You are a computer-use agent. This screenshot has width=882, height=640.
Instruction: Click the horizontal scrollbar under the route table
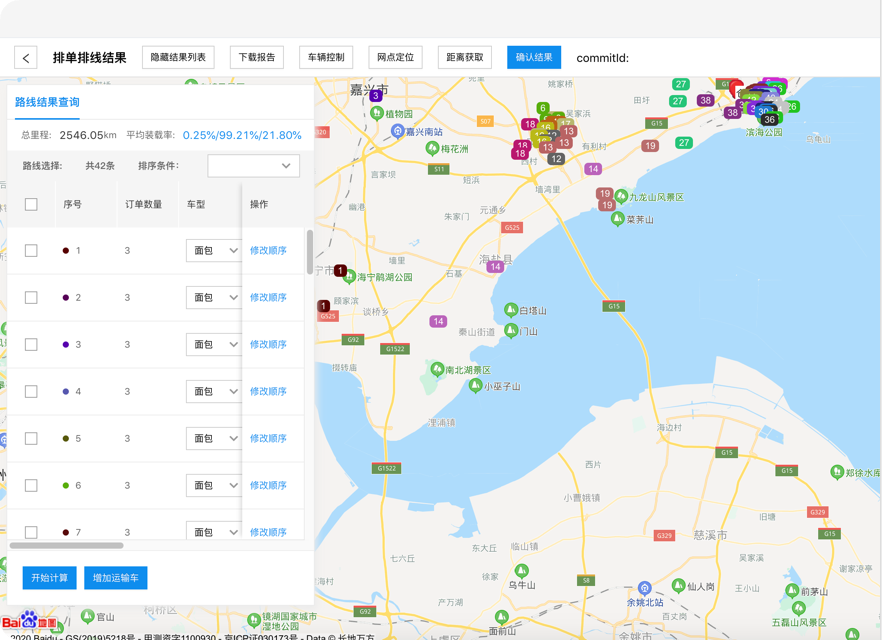click(x=66, y=545)
